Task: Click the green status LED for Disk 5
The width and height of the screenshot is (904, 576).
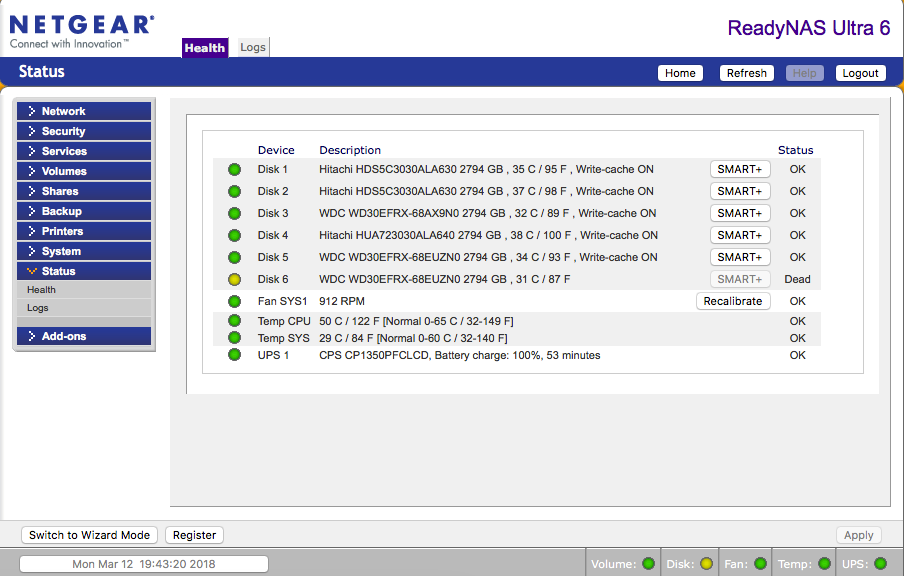Action: (x=234, y=257)
